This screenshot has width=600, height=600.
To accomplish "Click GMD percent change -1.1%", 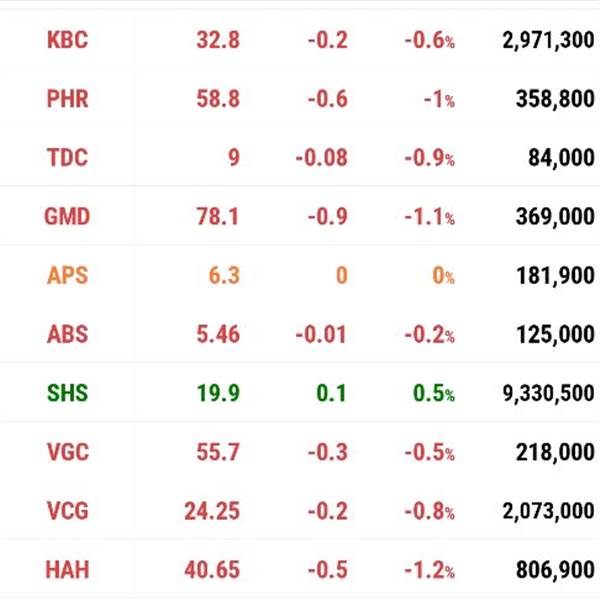I will (430, 217).
